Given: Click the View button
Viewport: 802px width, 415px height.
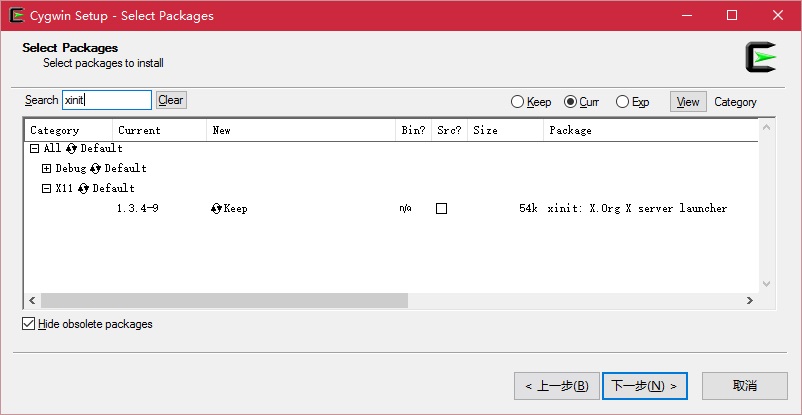Looking at the screenshot, I should (x=688, y=102).
